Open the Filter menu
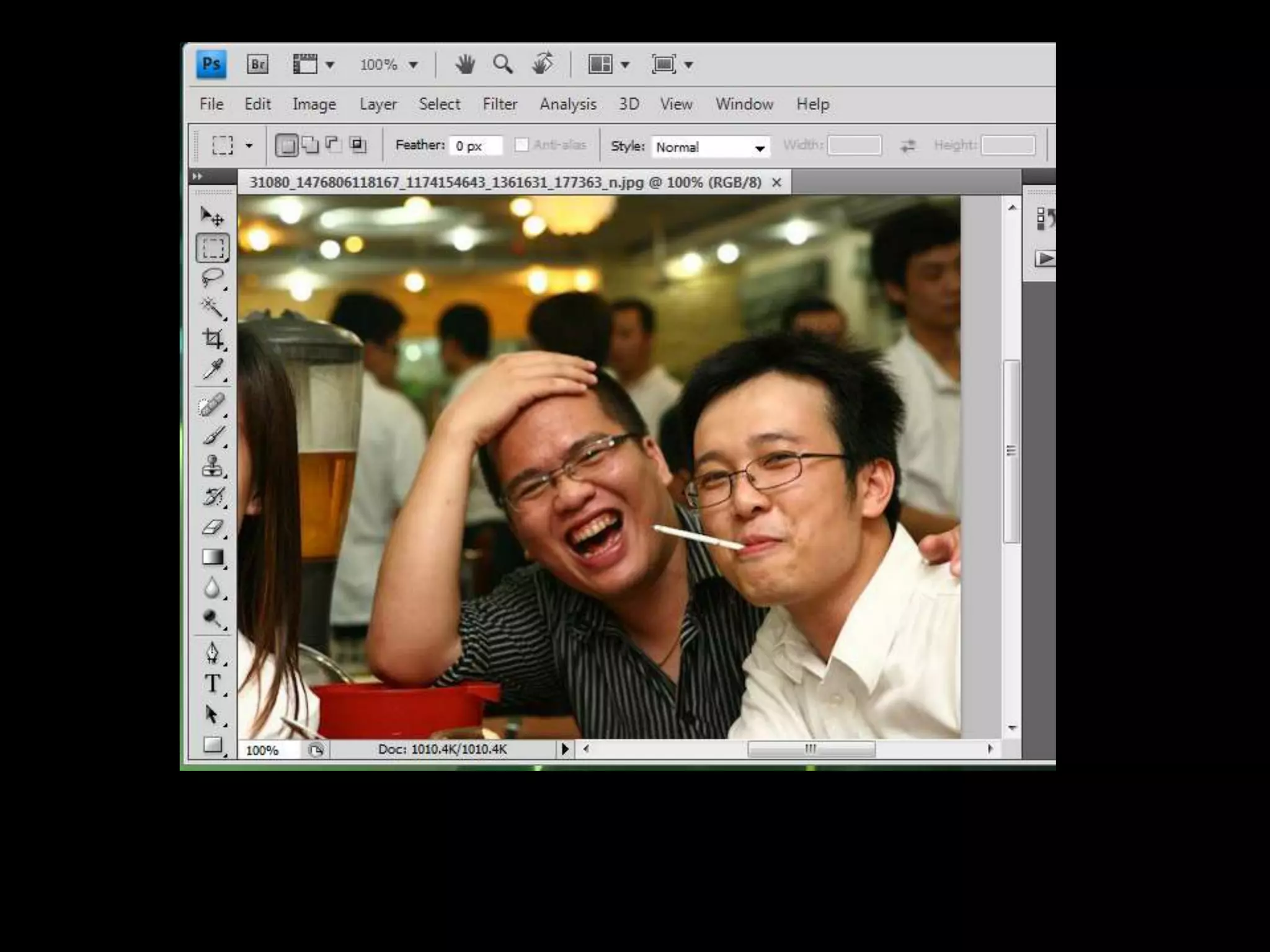Image resolution: width=1270 pixels, height=952 pixels. [x=500, y=104]
